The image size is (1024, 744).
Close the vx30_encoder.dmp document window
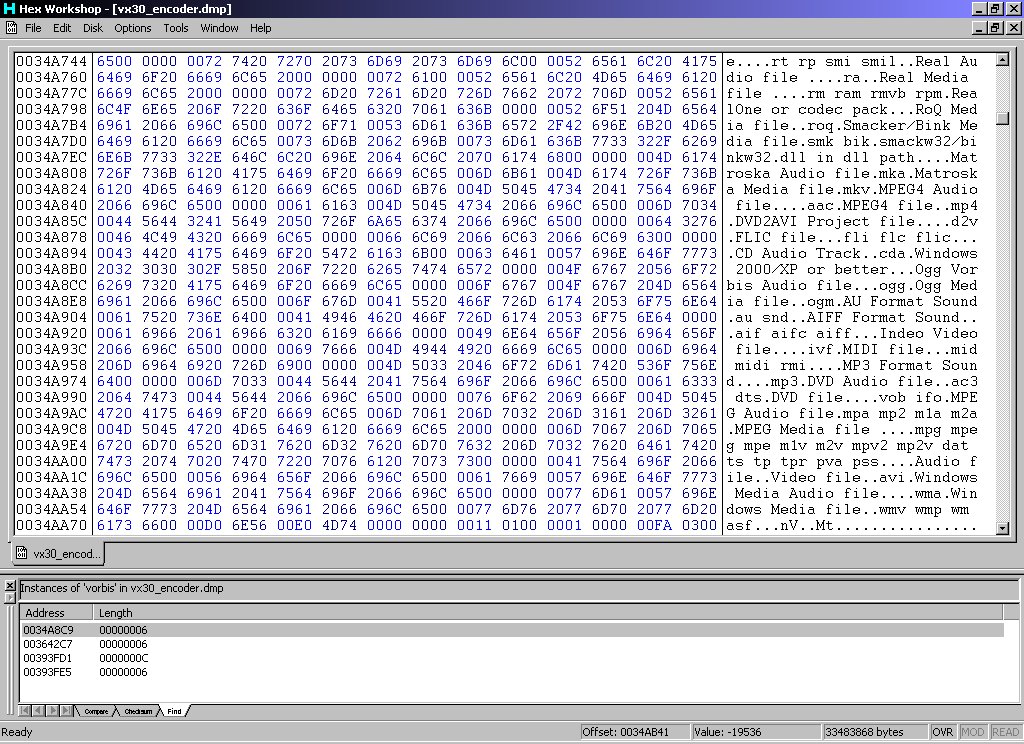pyautogui.click(x=1013, y=28)
